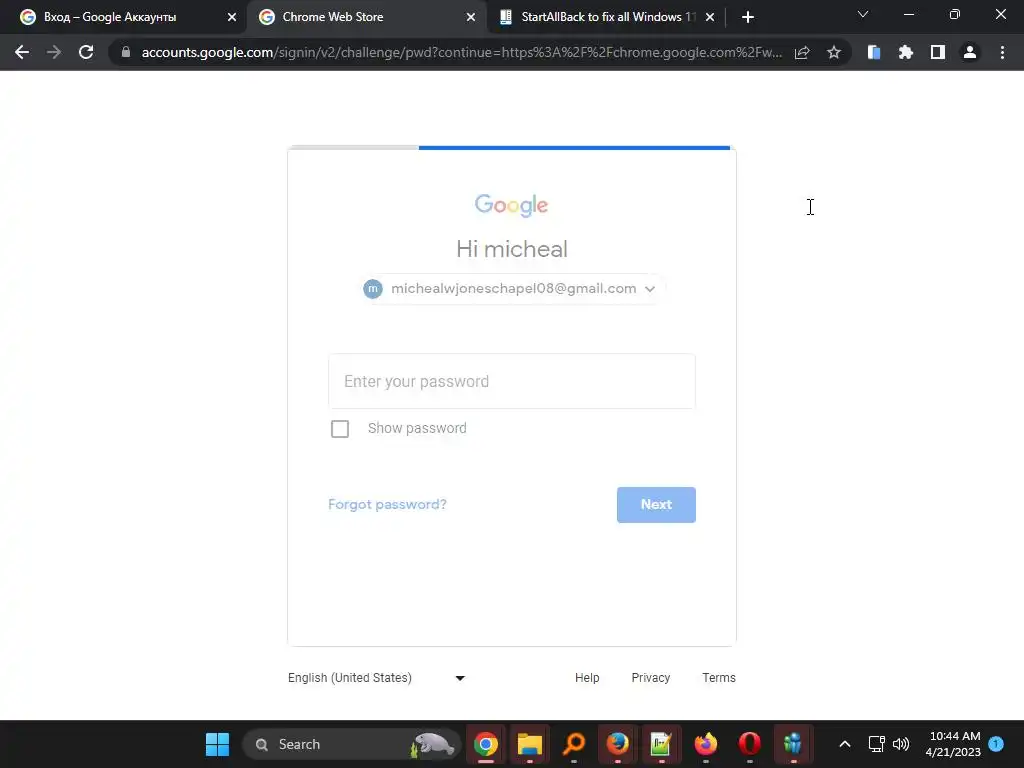This screenshot has width=1024, height=768.
Task: Open the Help link
Action: (x=587, y=678)
